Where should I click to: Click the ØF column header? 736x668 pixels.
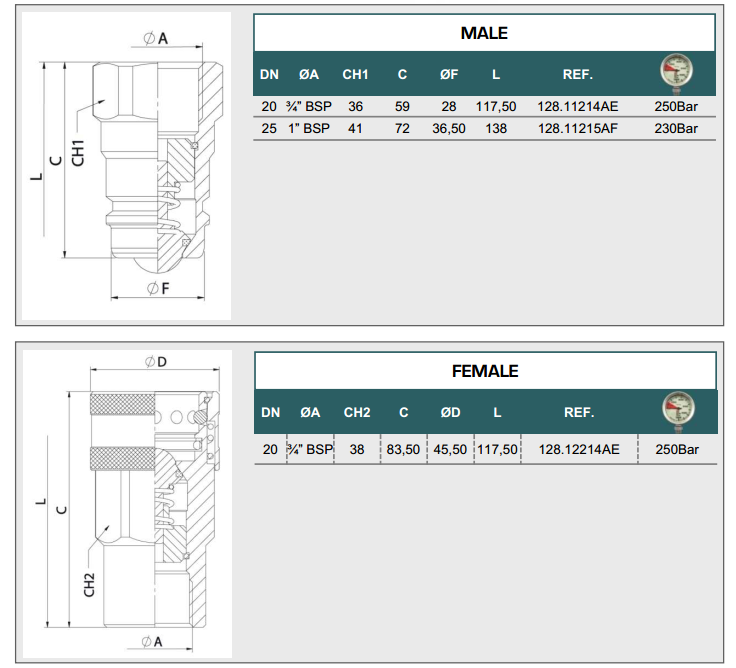click(x=448, y=75)
